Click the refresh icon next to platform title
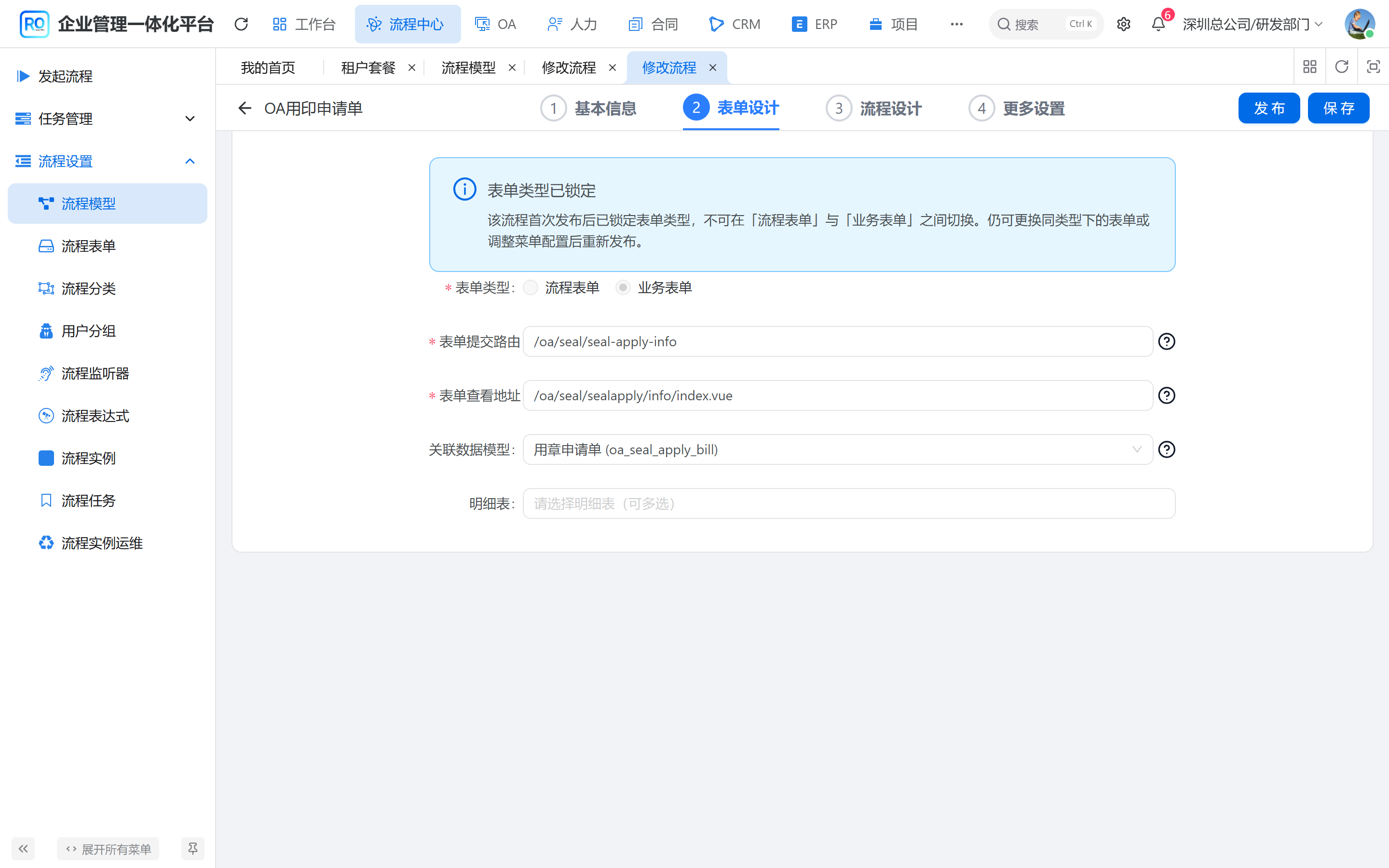 tap(241, 24)
